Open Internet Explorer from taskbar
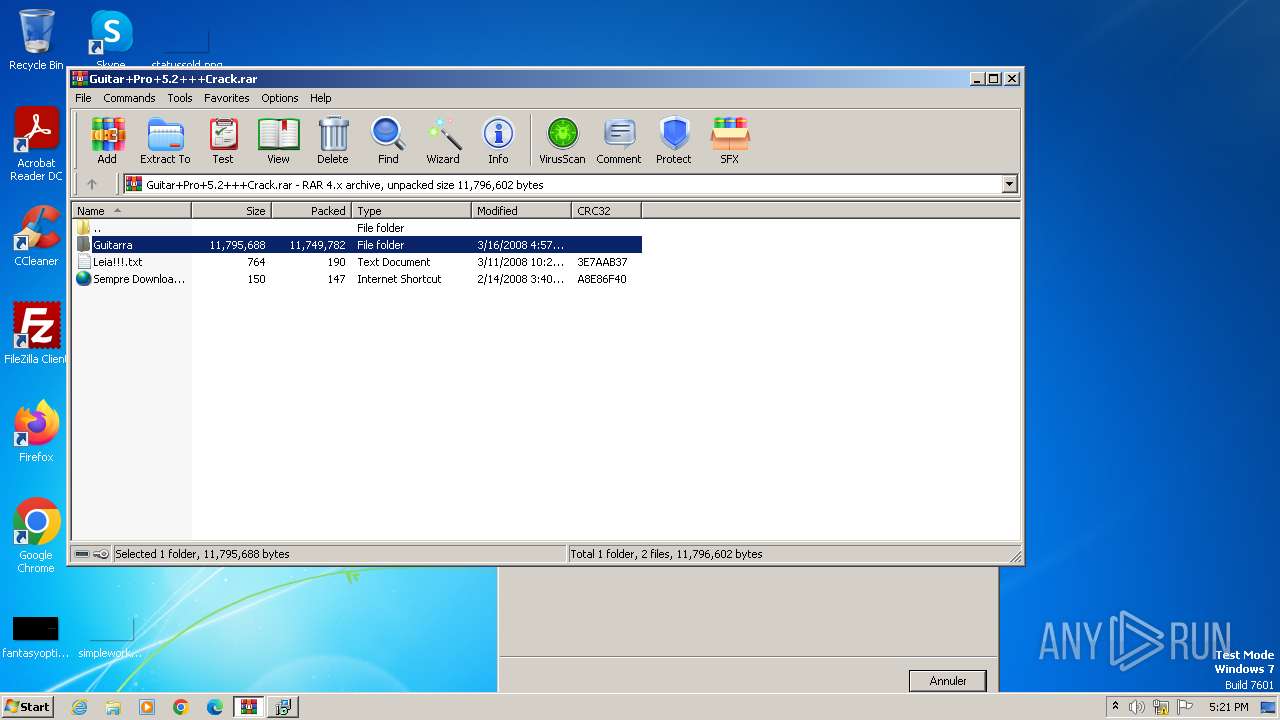Screen dimensions: 1280x720 coord(79,707)
